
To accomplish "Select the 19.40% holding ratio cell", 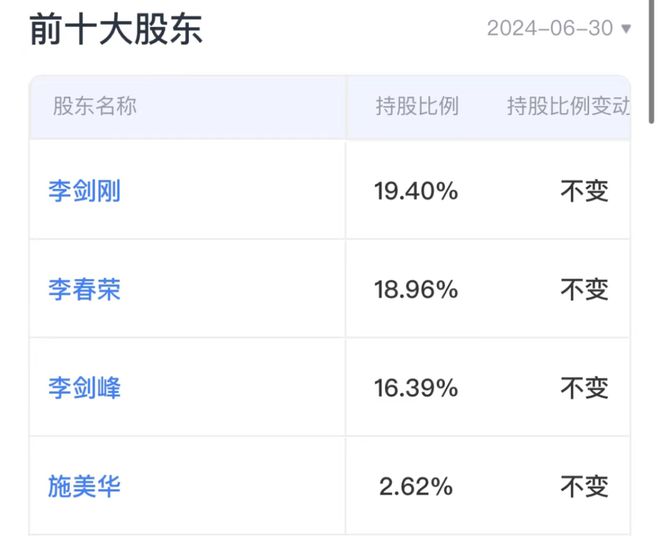I will (x=416, y=191).
